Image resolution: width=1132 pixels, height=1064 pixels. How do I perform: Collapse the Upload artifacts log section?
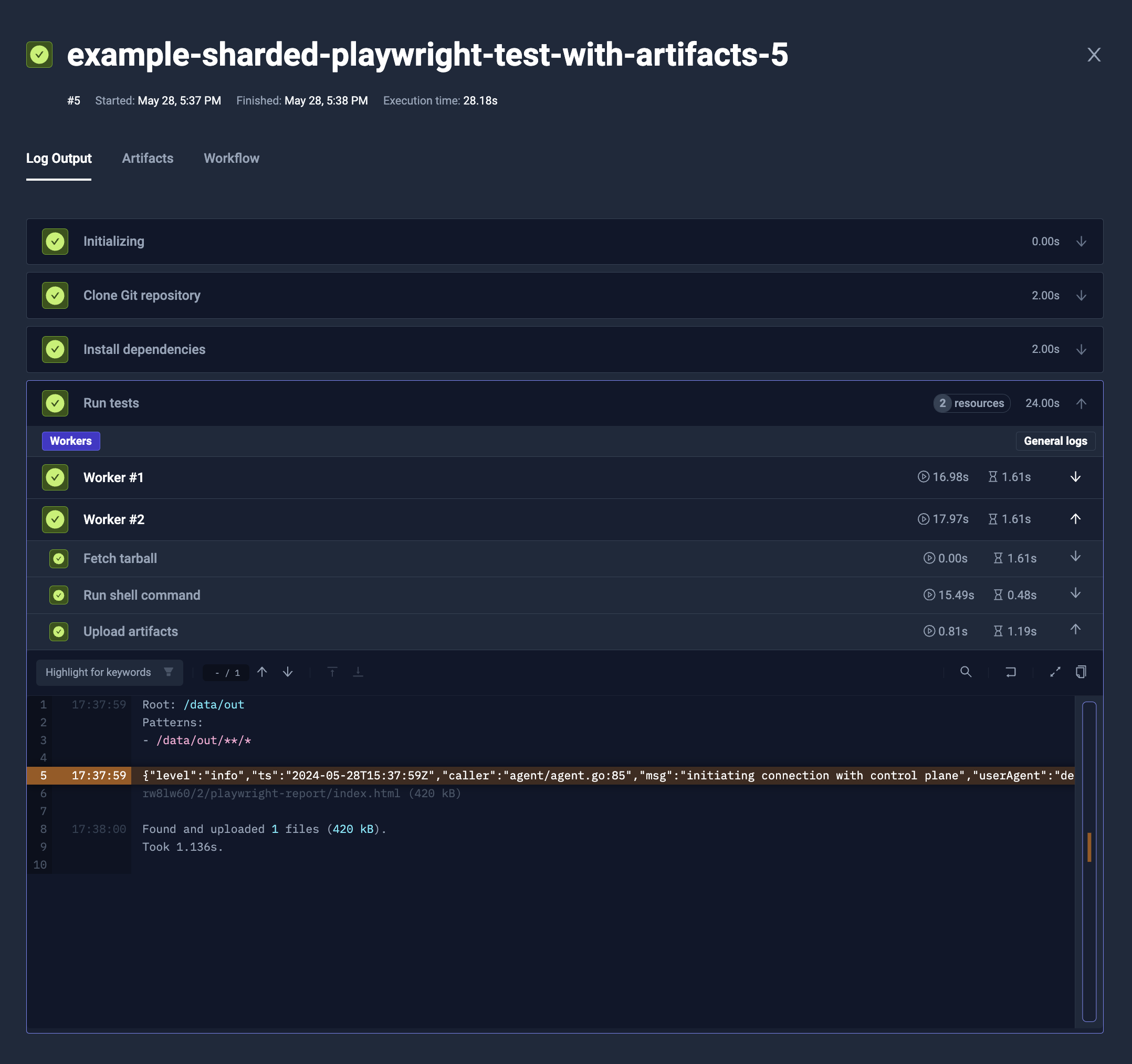[x=1075, y=630]
